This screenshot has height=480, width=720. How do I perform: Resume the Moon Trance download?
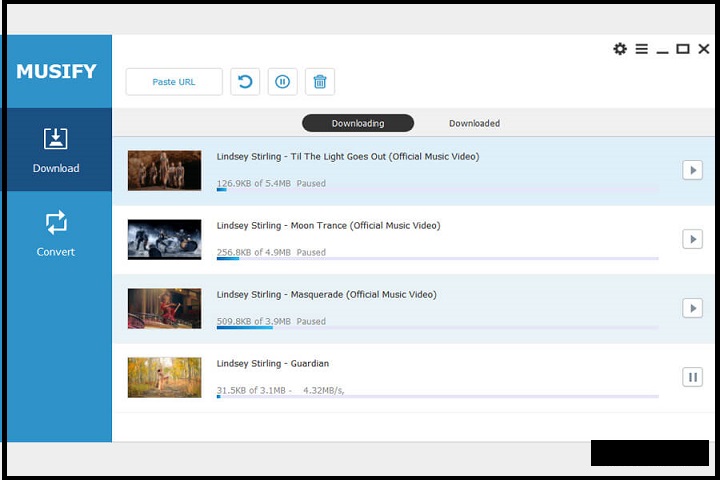[692, 239]
